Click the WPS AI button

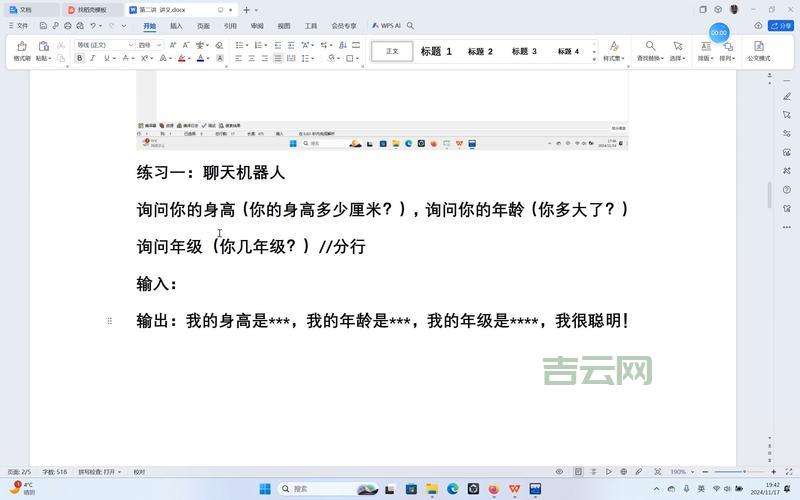pyautogui.click(x=386, y=26)
